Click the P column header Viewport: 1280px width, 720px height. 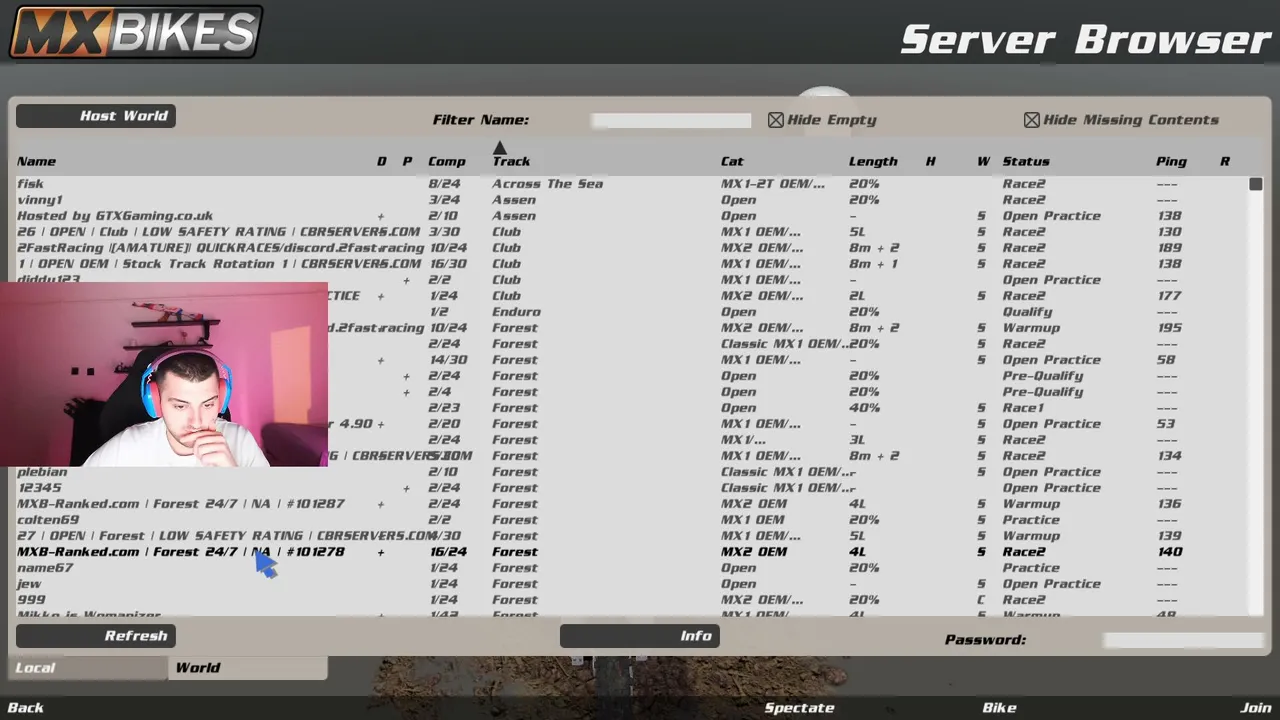407,161
